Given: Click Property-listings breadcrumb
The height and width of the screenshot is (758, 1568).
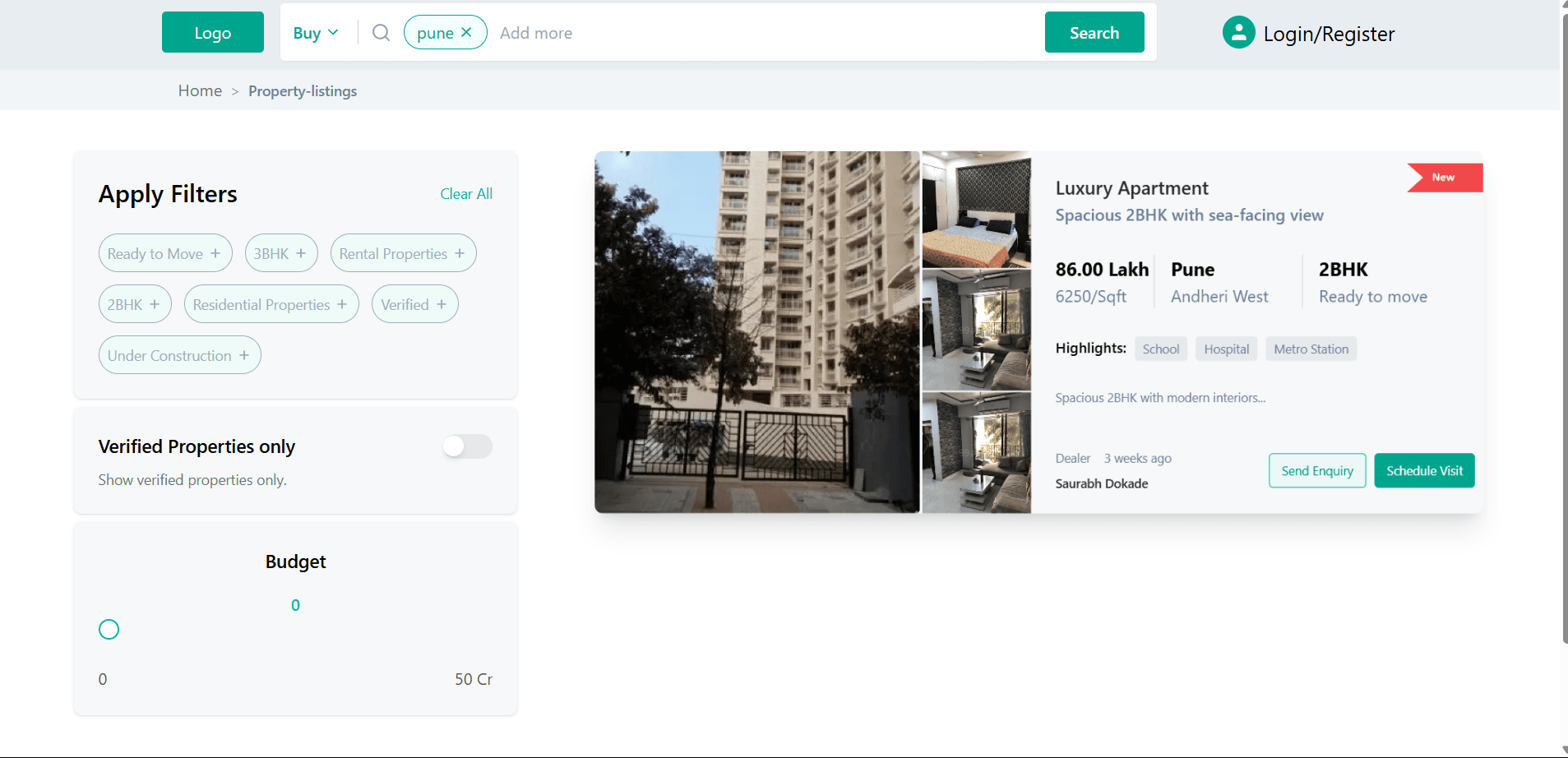Looking at the screenshot, I should point(303,91).
